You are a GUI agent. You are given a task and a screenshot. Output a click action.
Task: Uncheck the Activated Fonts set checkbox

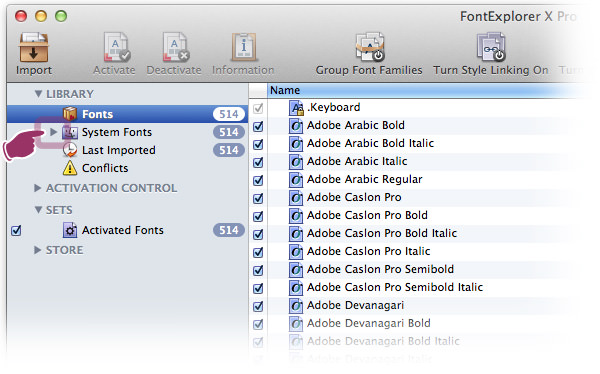(16, 230)
